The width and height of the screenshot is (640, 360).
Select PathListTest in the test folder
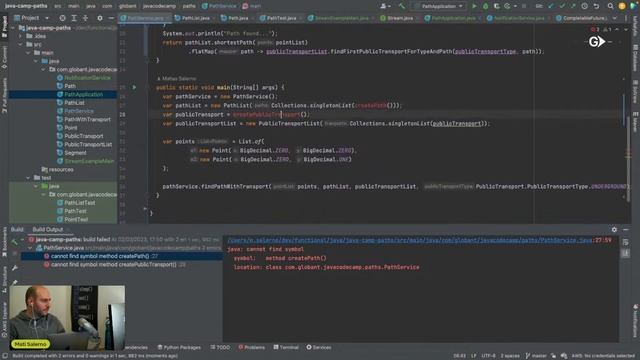pyautogui.click(x=80, y=202)
